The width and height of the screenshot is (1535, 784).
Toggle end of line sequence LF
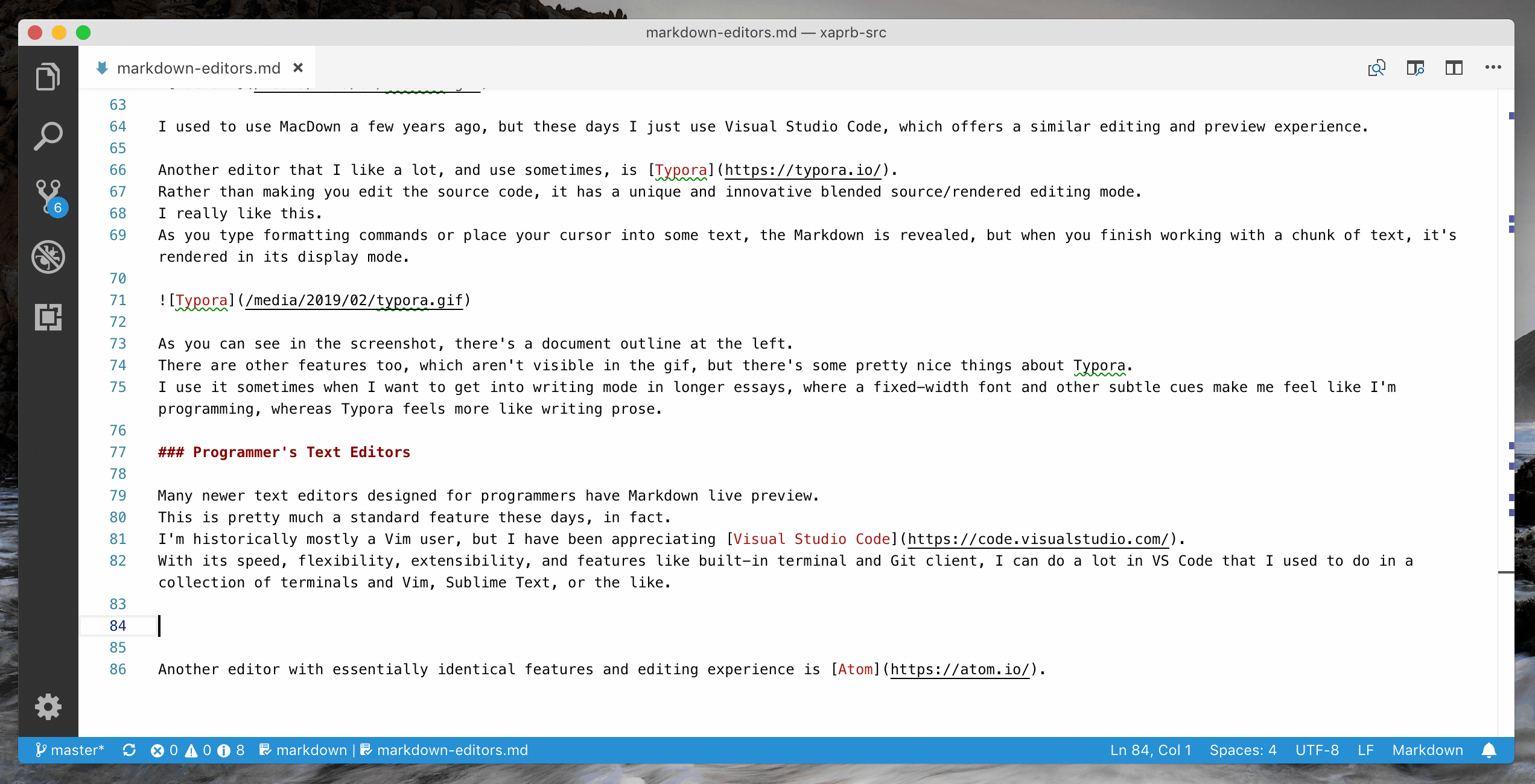point(1365,750)
